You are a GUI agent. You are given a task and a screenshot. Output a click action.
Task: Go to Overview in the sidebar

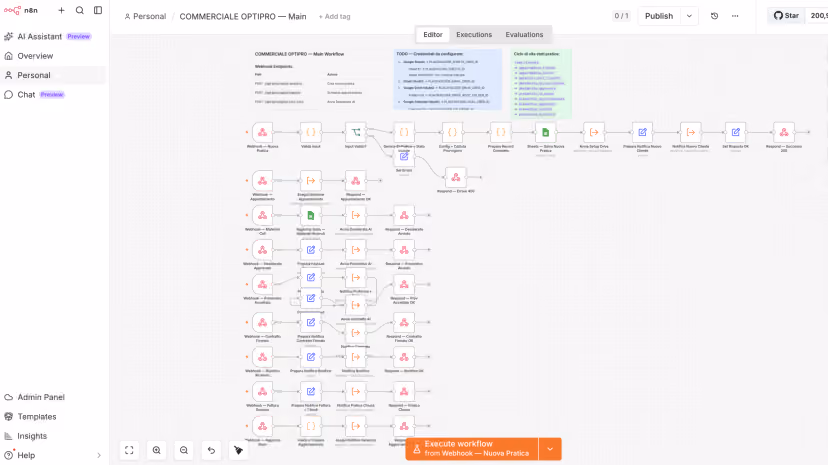pos(53,56)
